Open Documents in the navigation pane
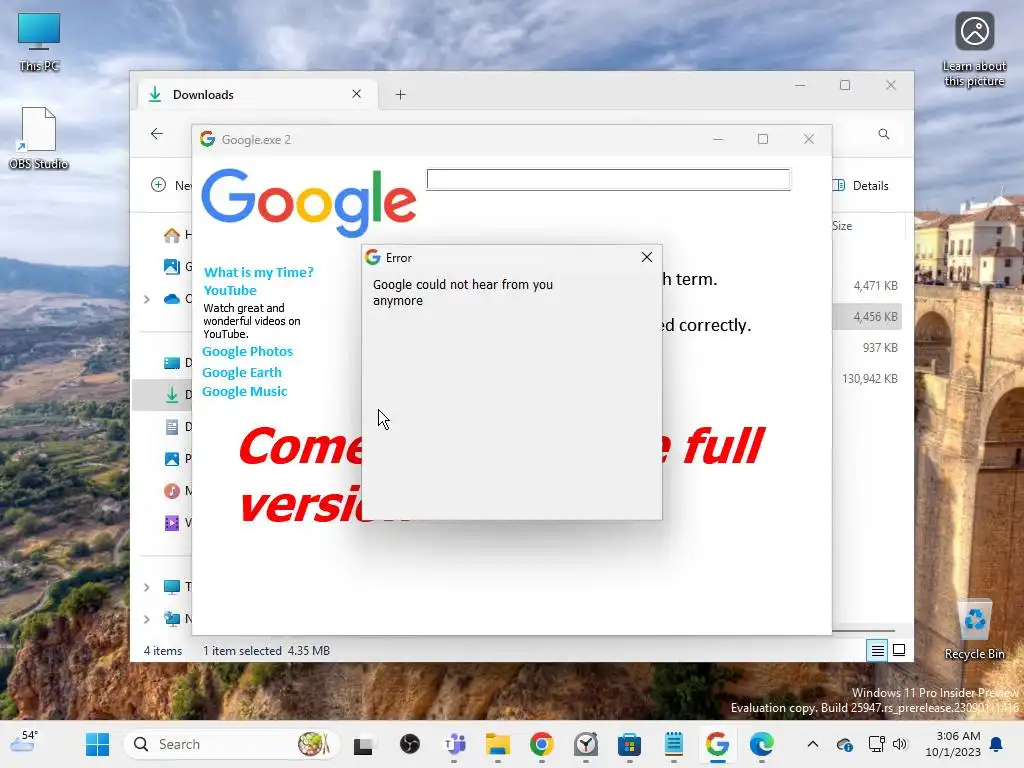This screenshot has height=768, width=1024. [x=177, y=427]
